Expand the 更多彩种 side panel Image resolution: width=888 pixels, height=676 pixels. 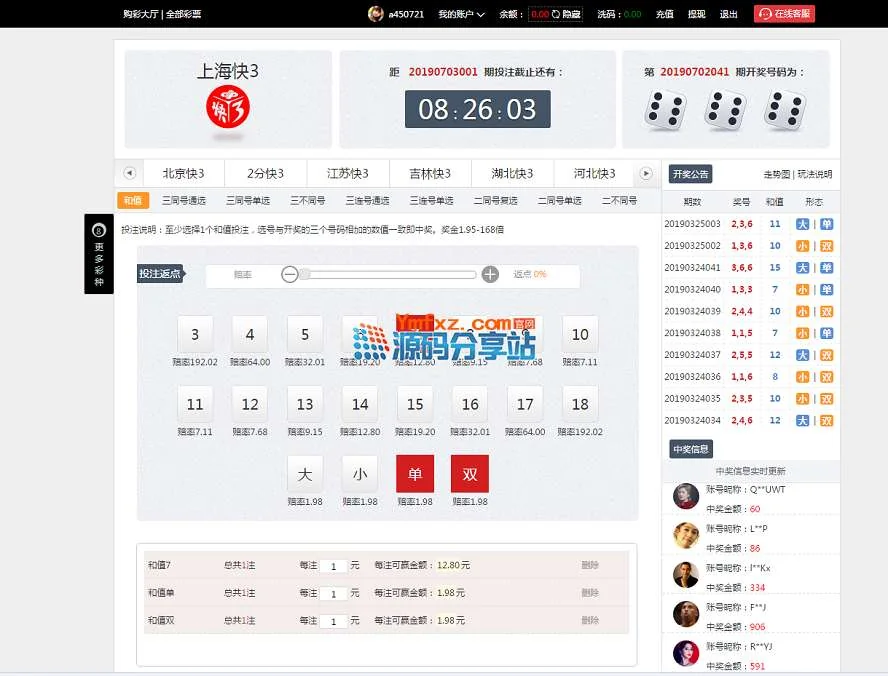click(x=98, y=254)
